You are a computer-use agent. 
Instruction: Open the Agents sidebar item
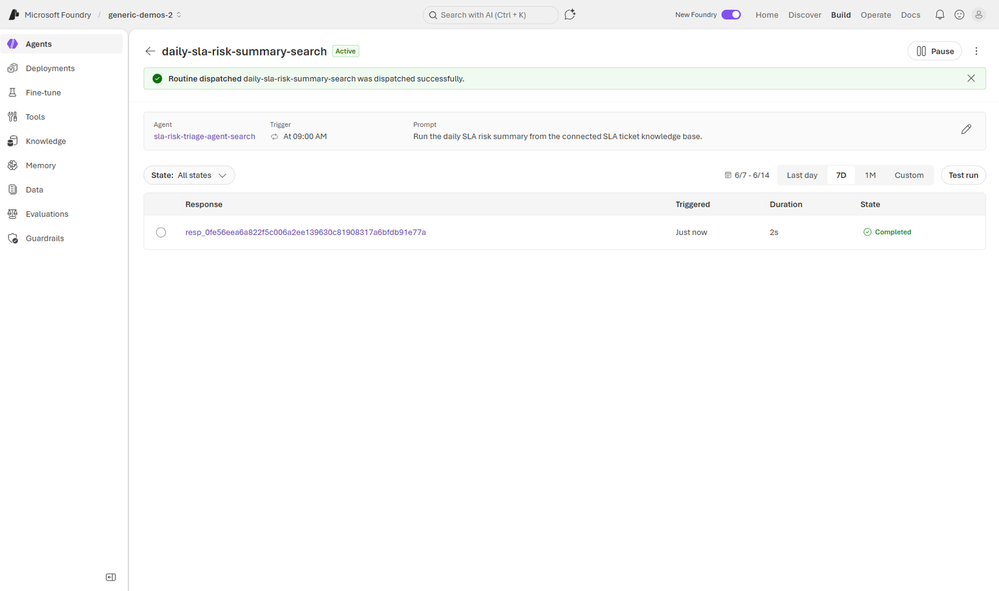coord(62,44)
